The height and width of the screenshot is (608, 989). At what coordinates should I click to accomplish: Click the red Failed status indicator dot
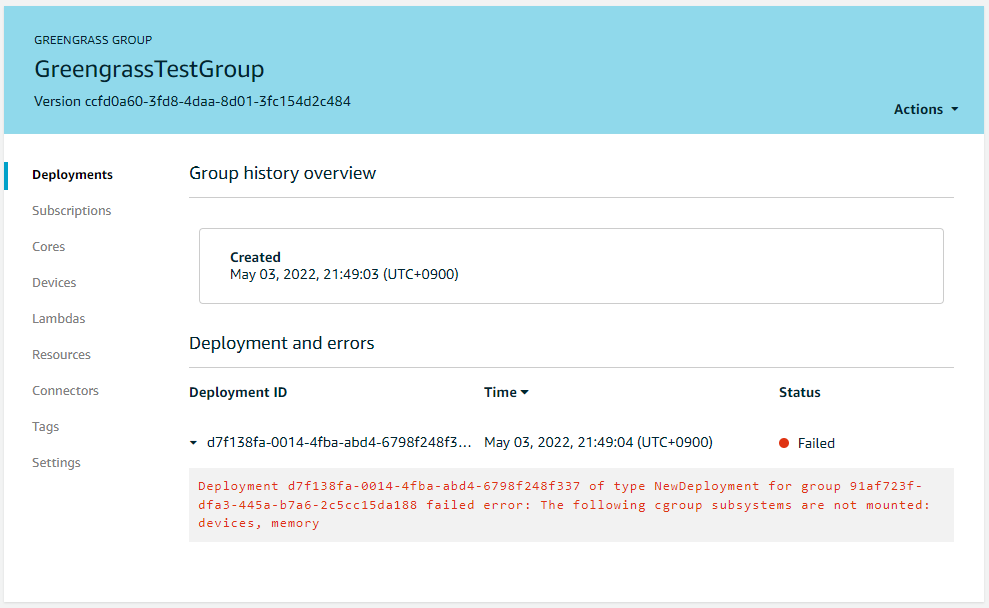pos(784,443)
